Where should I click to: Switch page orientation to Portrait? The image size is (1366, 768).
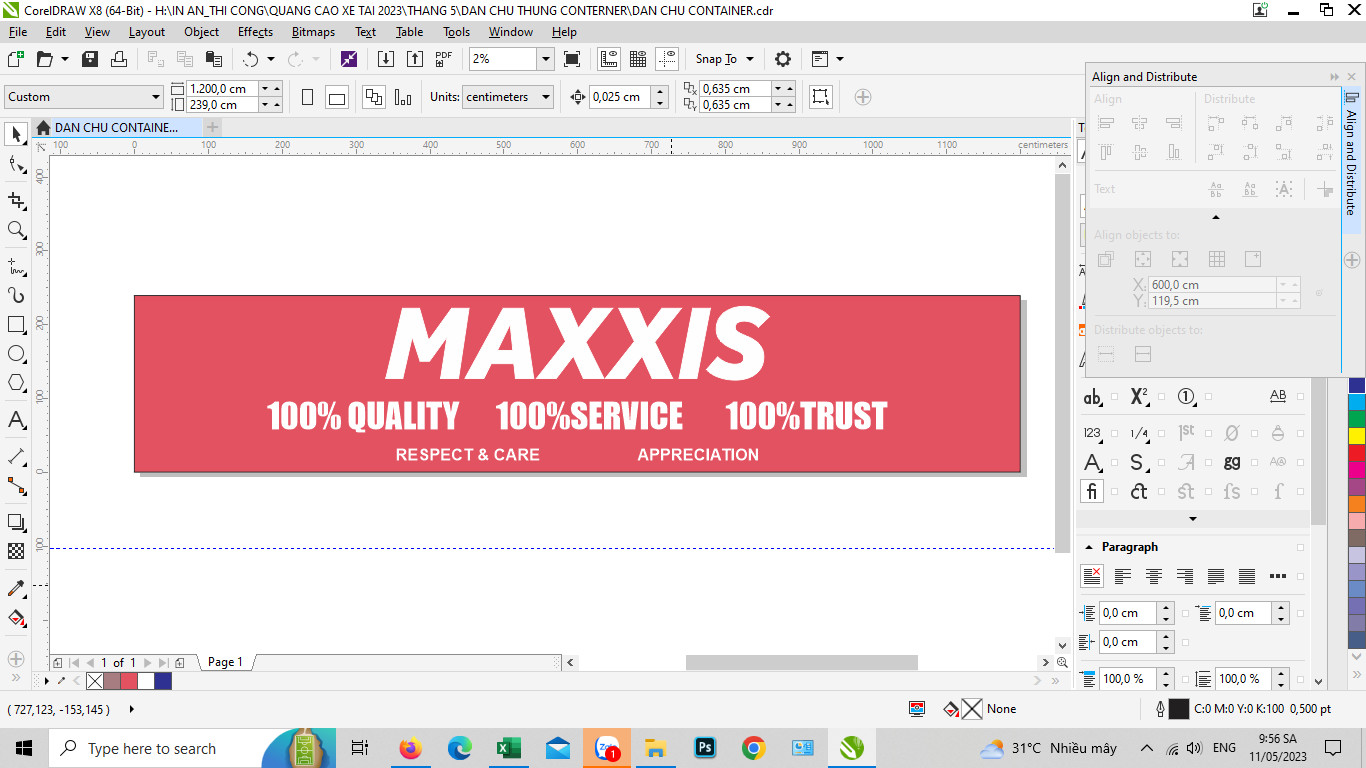(308, 97)
